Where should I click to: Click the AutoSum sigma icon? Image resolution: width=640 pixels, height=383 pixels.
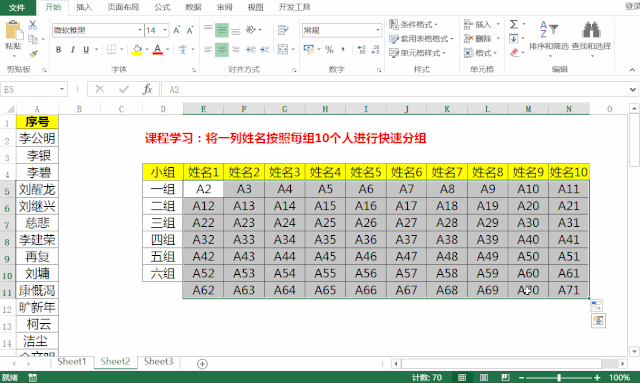pyautogui.click(x=514, y=24)
